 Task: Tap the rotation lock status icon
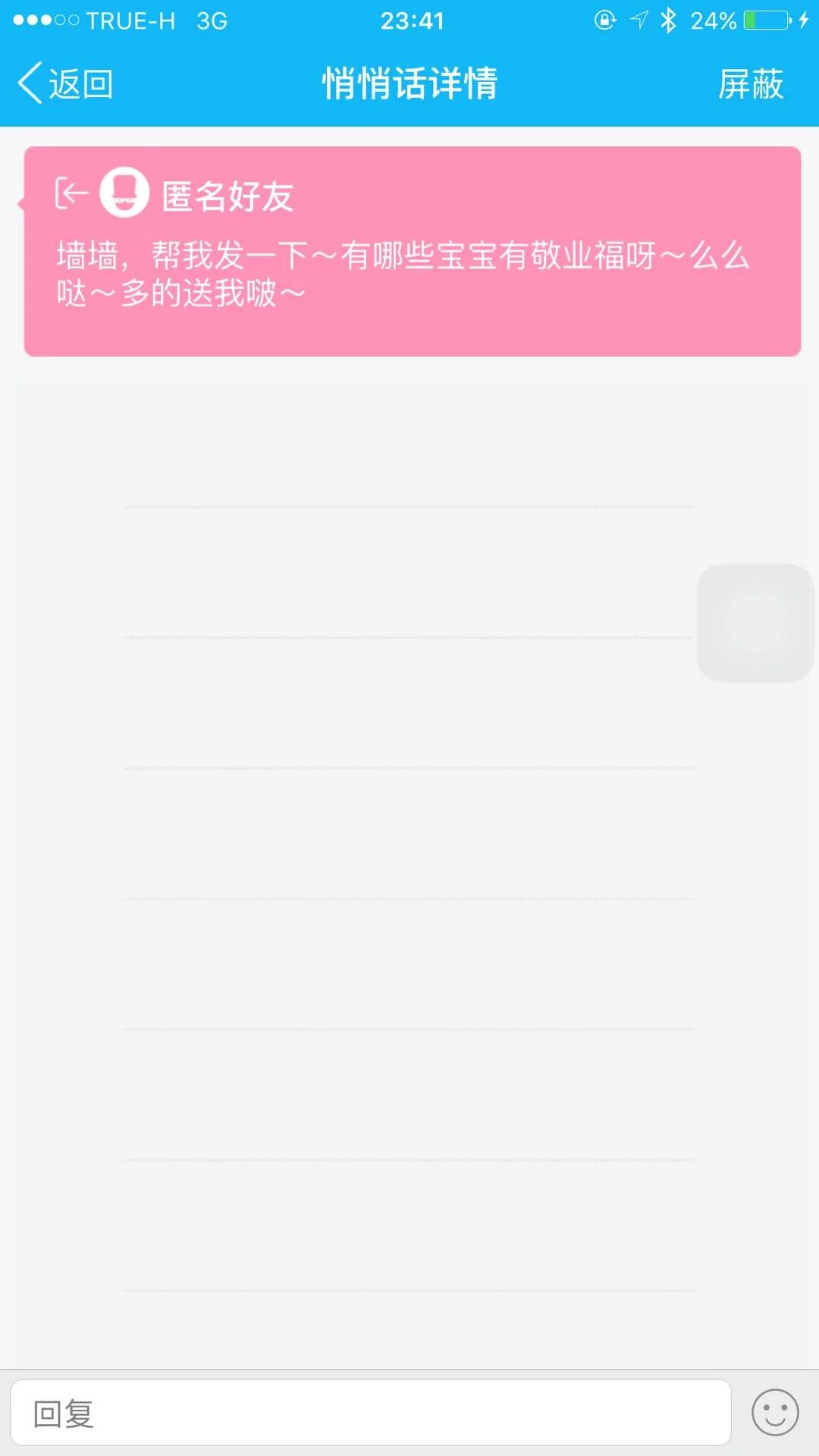605,20
